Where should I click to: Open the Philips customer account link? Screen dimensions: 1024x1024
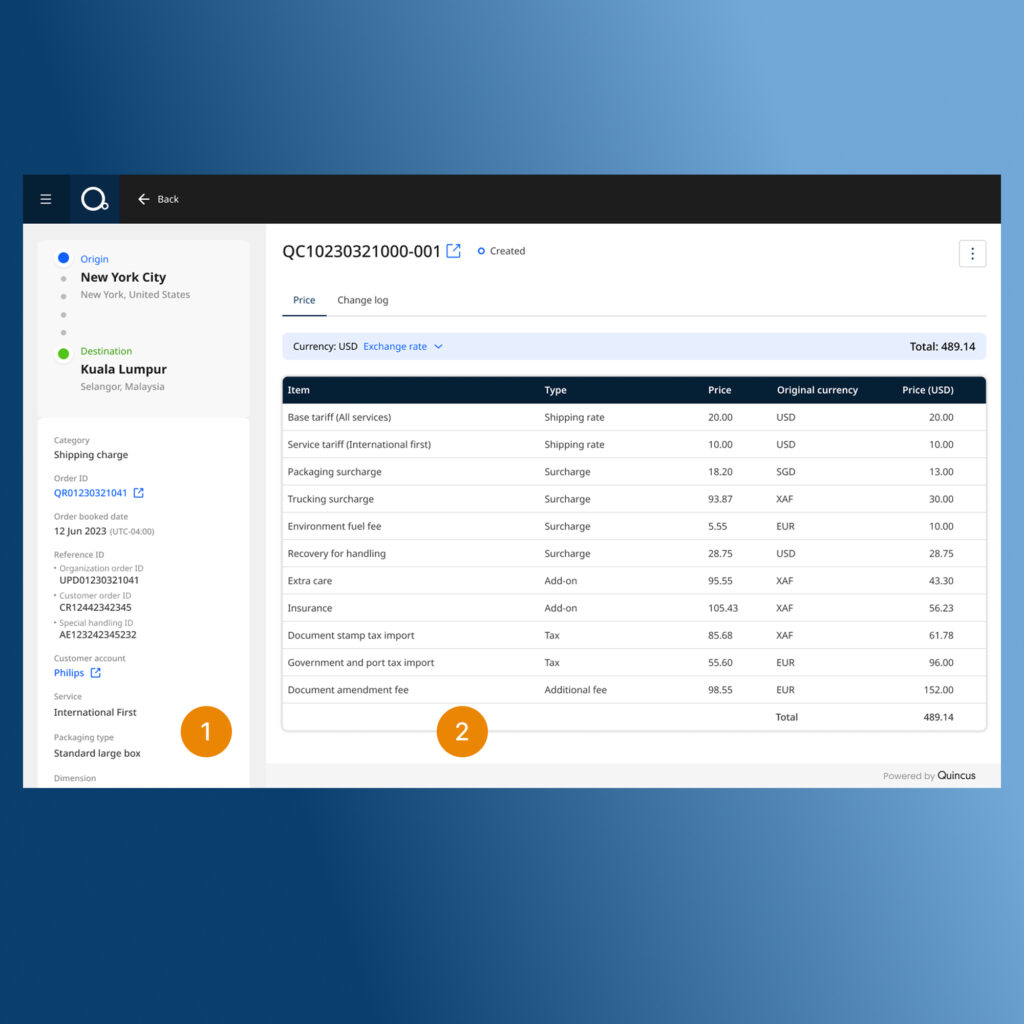tap(69, 673)
